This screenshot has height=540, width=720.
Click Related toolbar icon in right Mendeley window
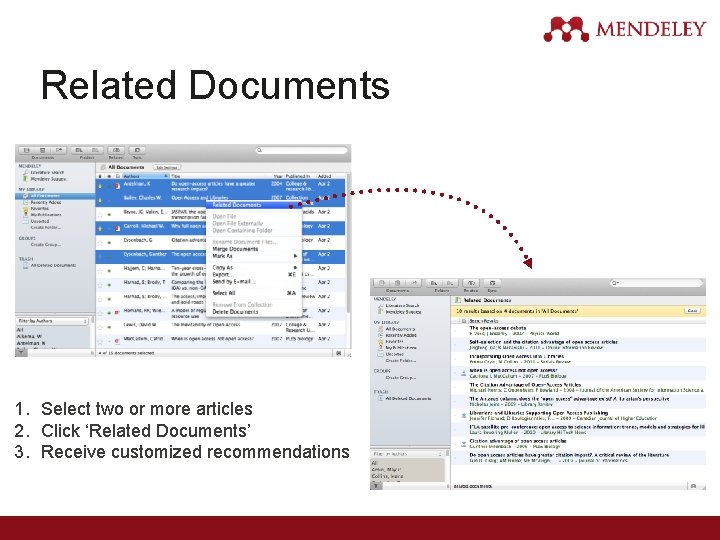pyautogui.click(x=471, y=283)
